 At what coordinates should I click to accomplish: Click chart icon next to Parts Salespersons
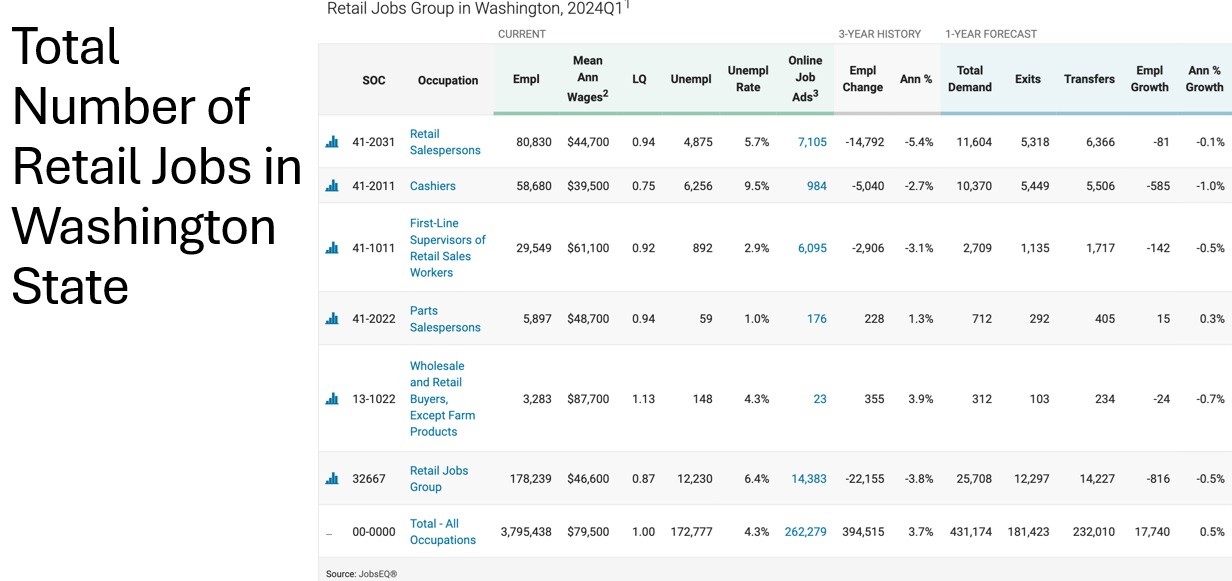click(332, 319)
